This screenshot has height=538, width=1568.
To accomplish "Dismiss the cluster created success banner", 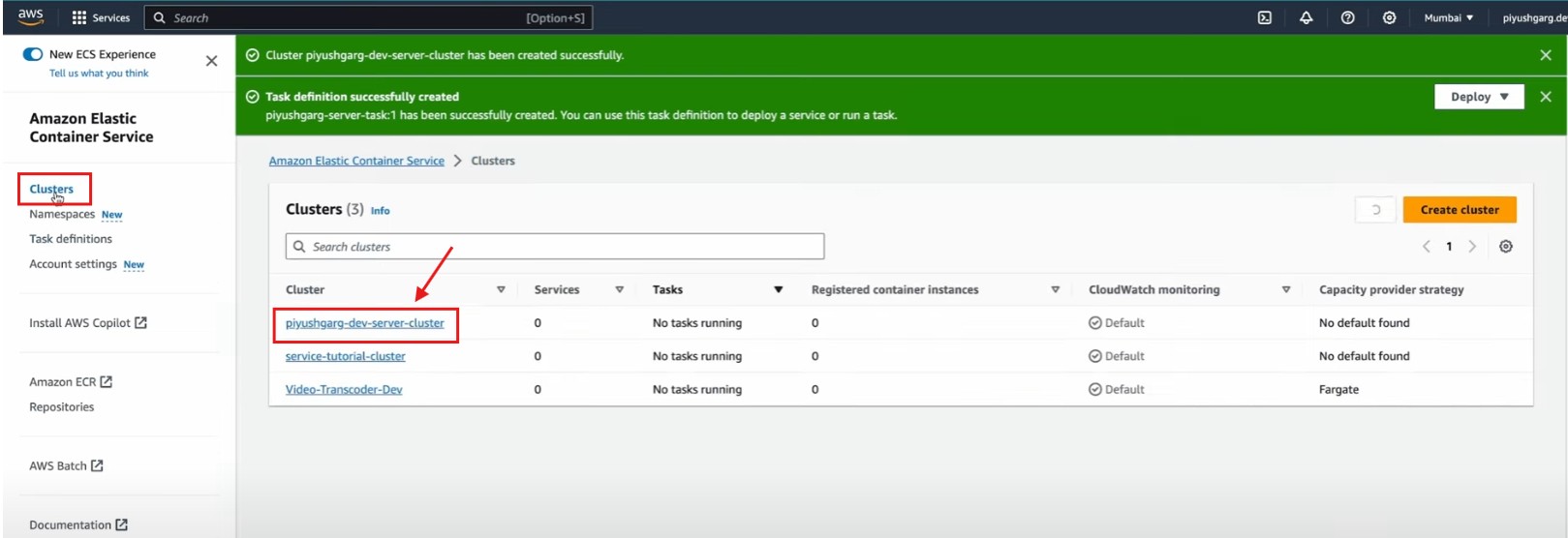I will (x=1545, y=55).
